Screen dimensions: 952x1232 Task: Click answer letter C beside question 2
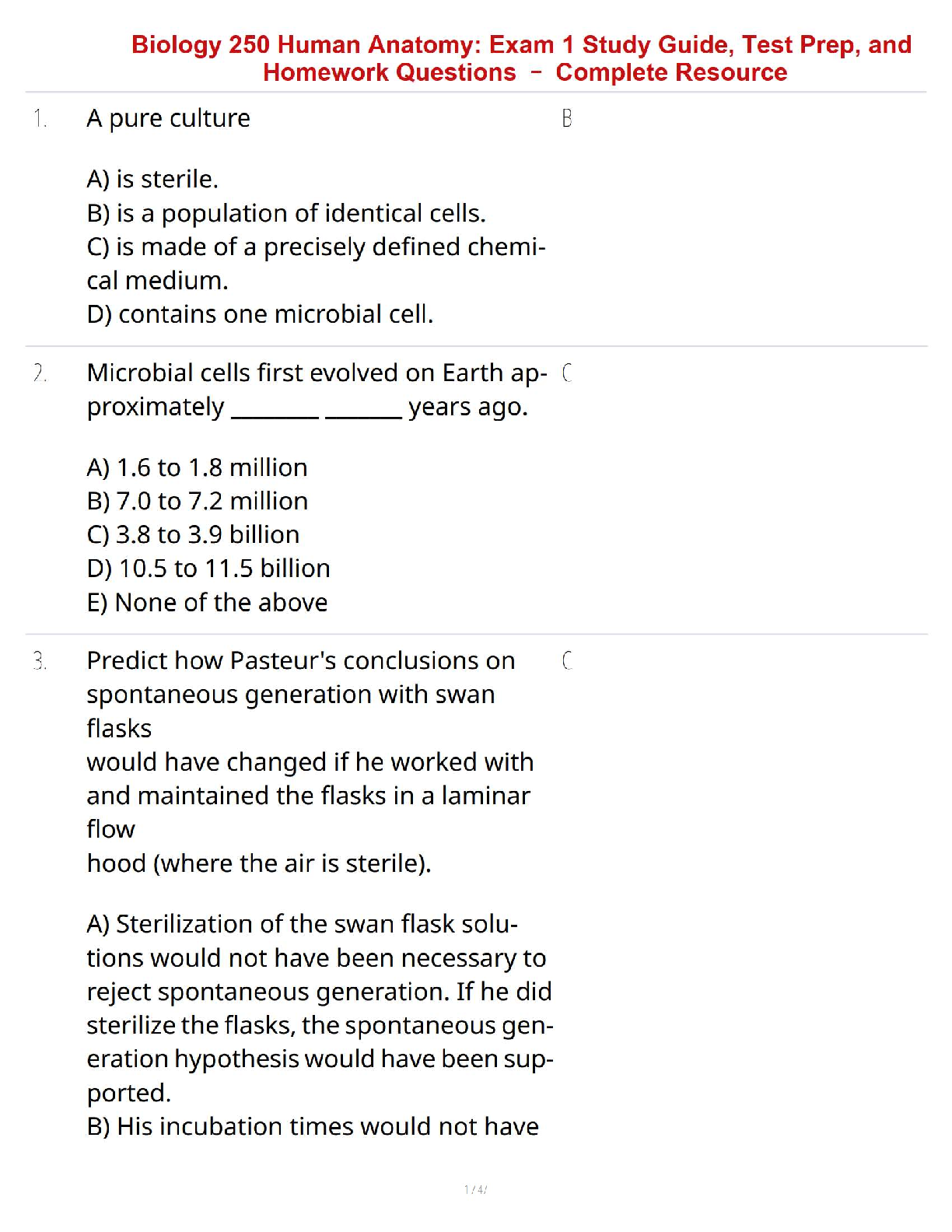(x=567, y=373)
